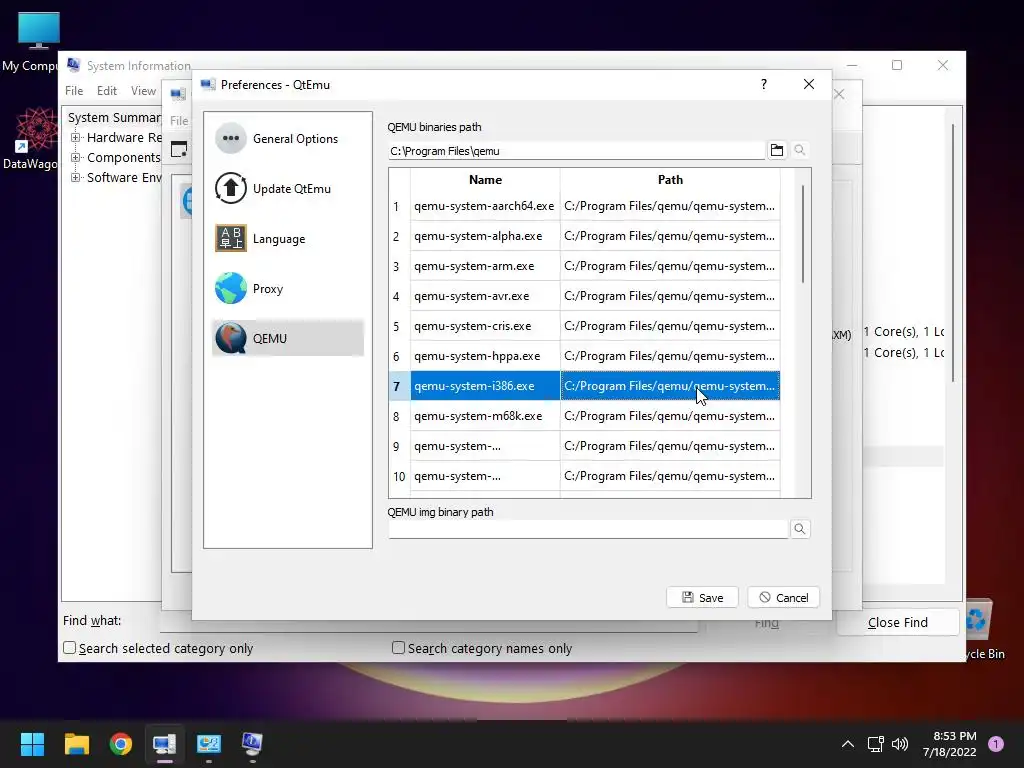
Task: Select the Language preferences section
Action: point(287,239)
